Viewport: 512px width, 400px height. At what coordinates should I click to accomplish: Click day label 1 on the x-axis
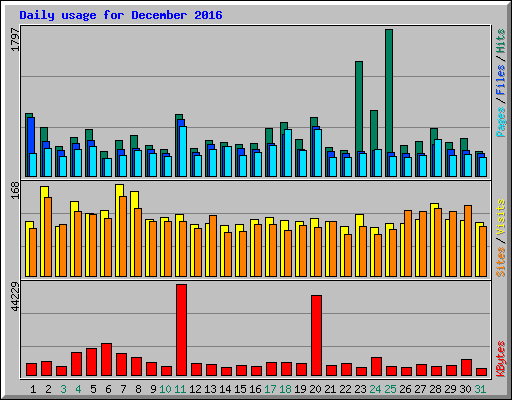33,389
